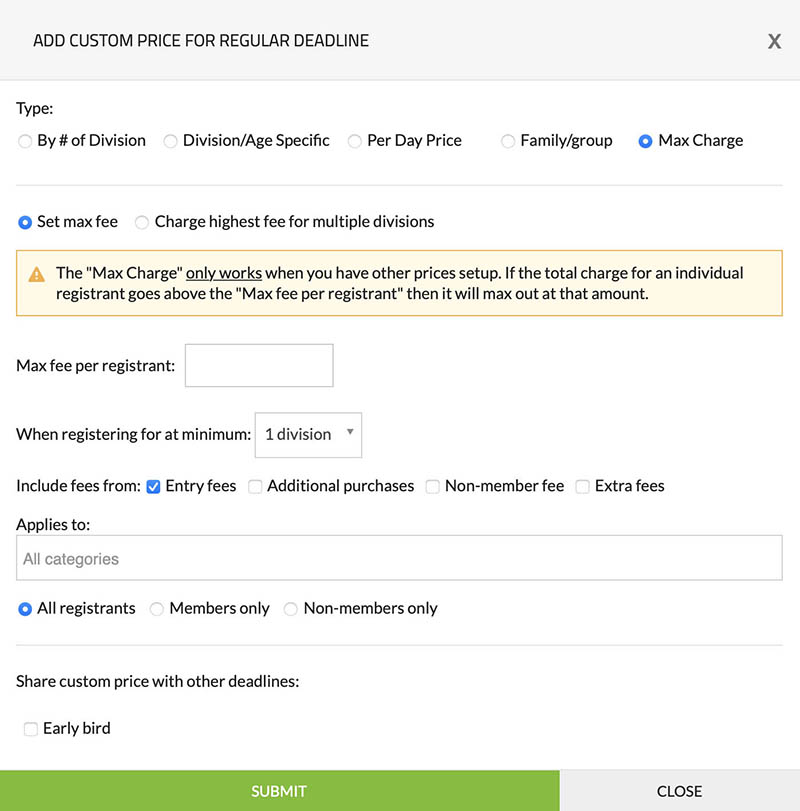Enable sharing with Early bird deadline
Viewport: 800px width, 811px height.
point(31,730)
